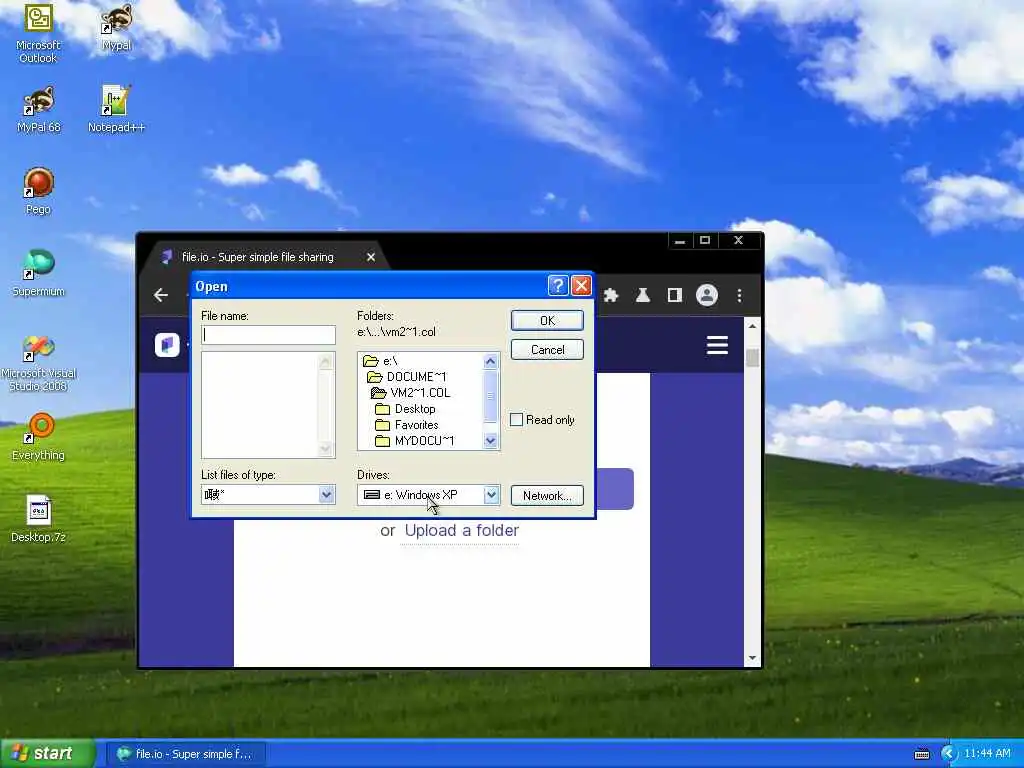
Task: Click the file.io taskbar button
Action: point(185,754)
